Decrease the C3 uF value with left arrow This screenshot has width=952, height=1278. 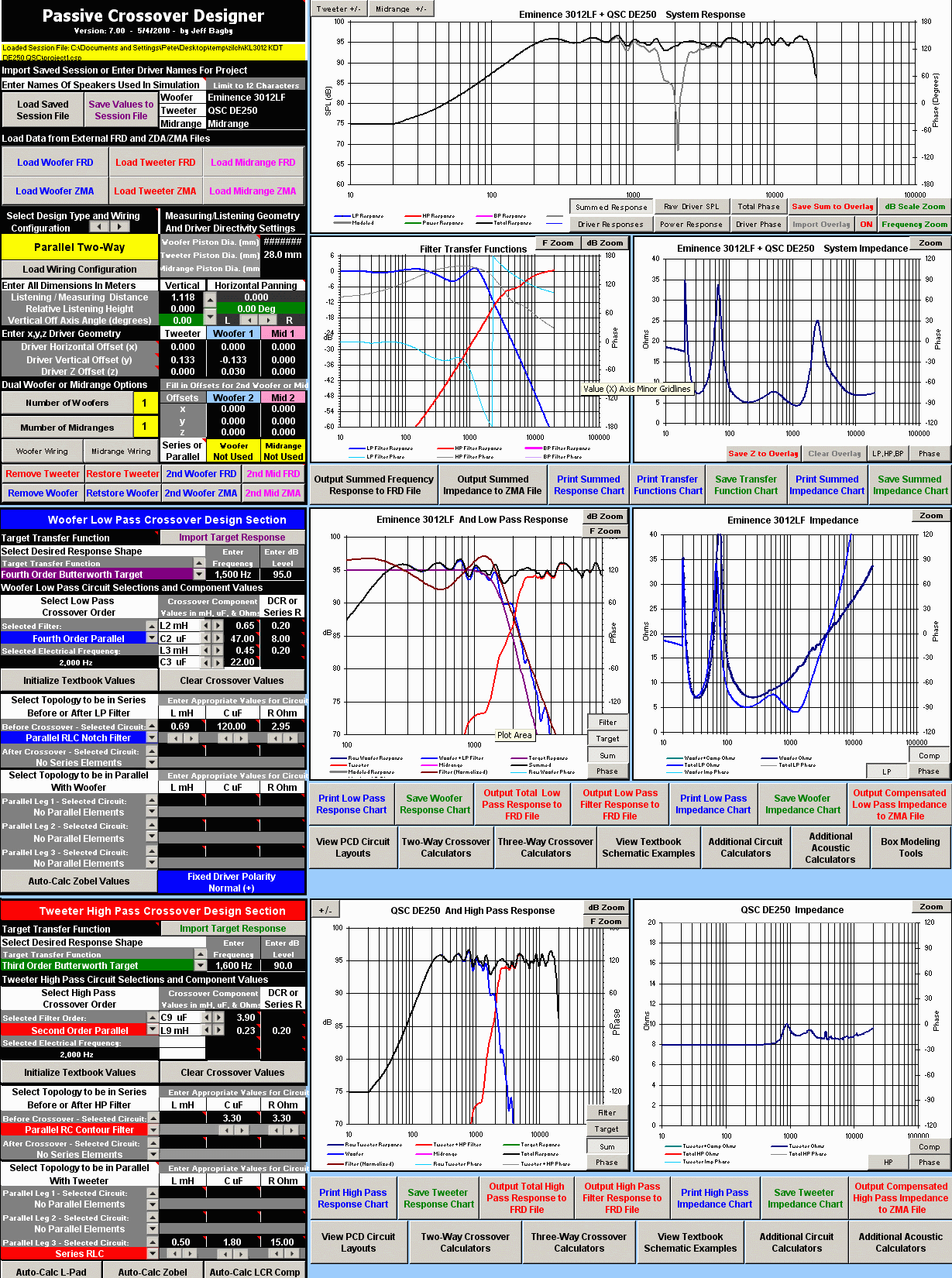[206, 662]
